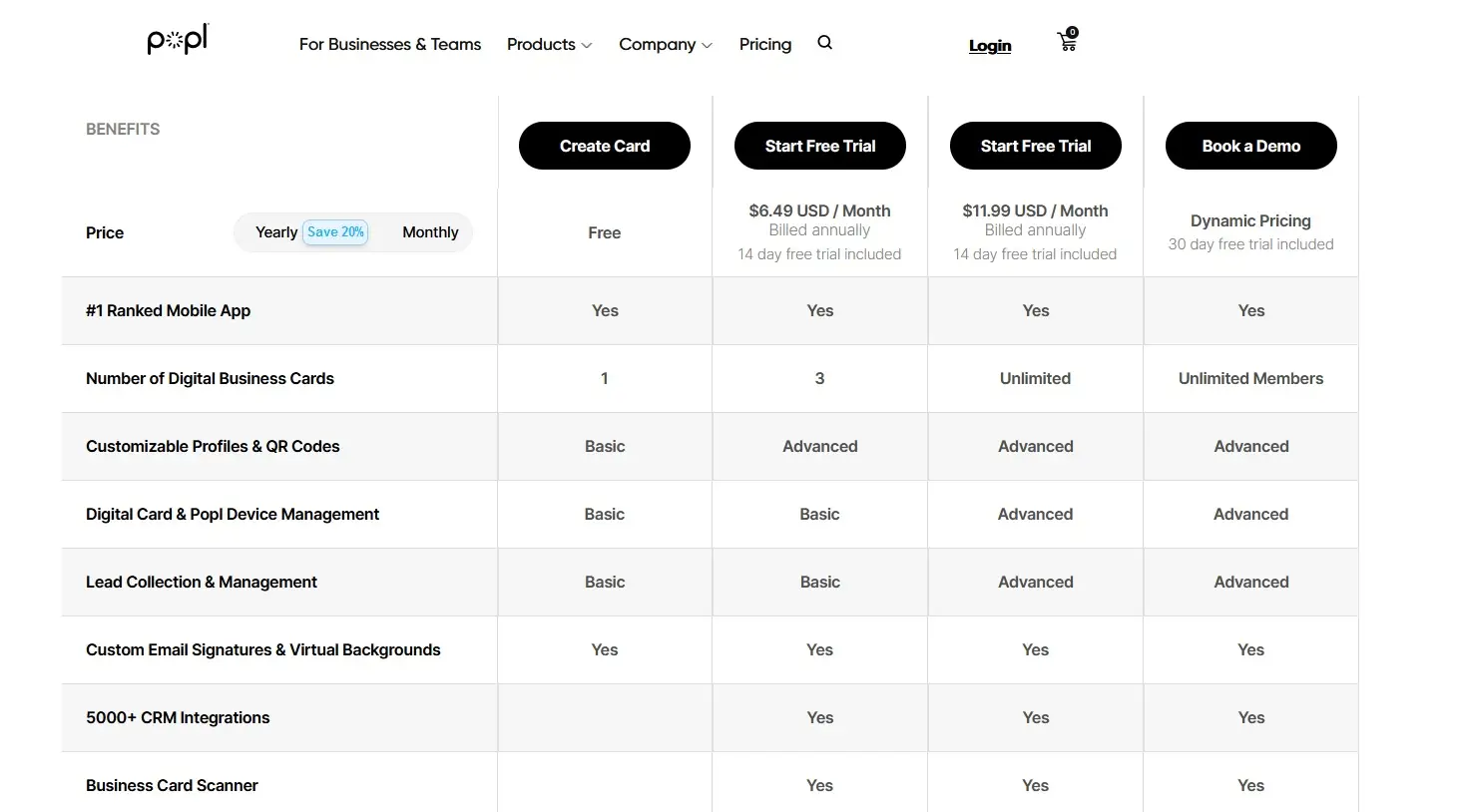Expand the Company dropdown menu

665,45
